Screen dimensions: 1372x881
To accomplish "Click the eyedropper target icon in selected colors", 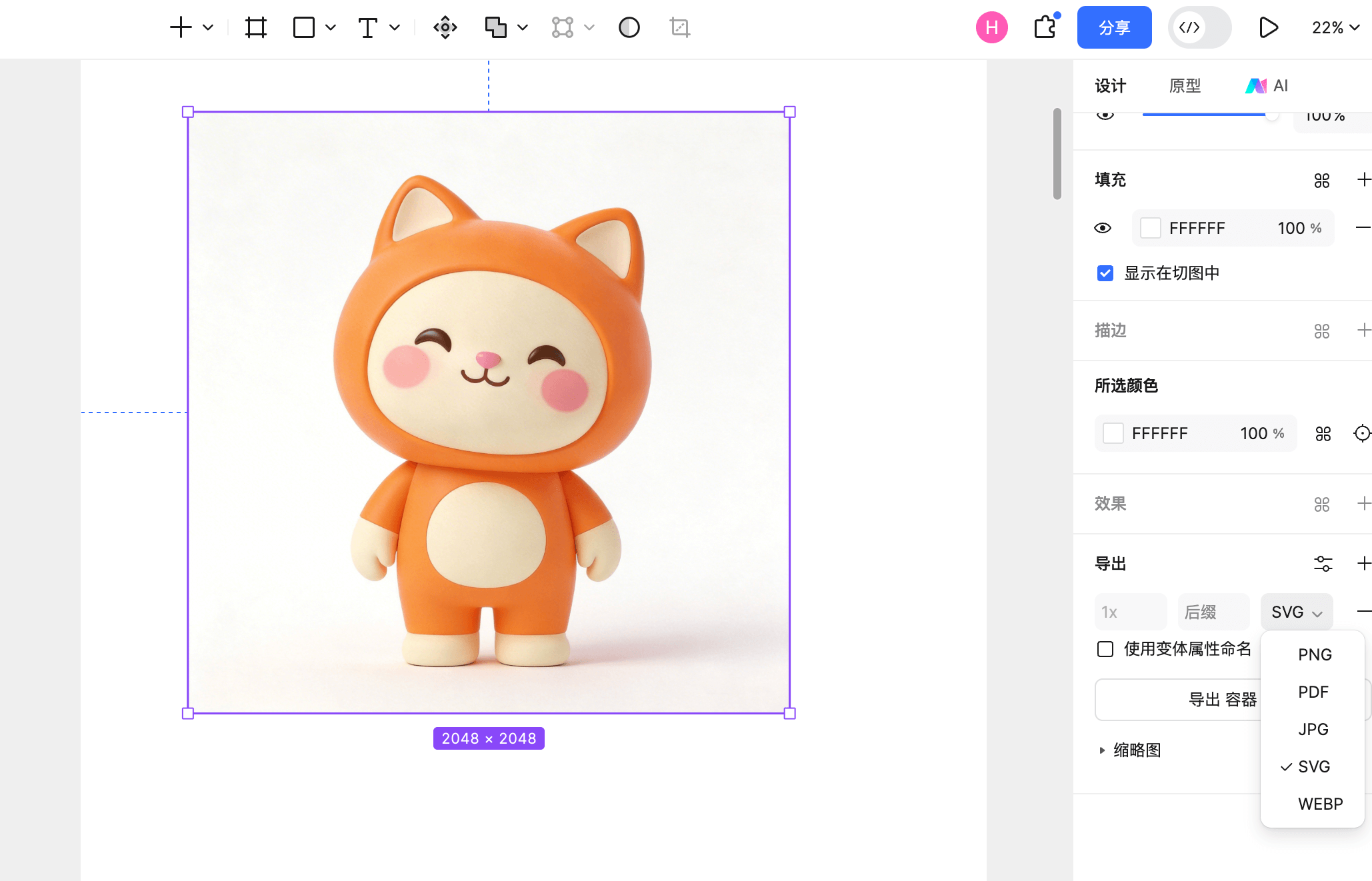I will tap(1362, 433).
